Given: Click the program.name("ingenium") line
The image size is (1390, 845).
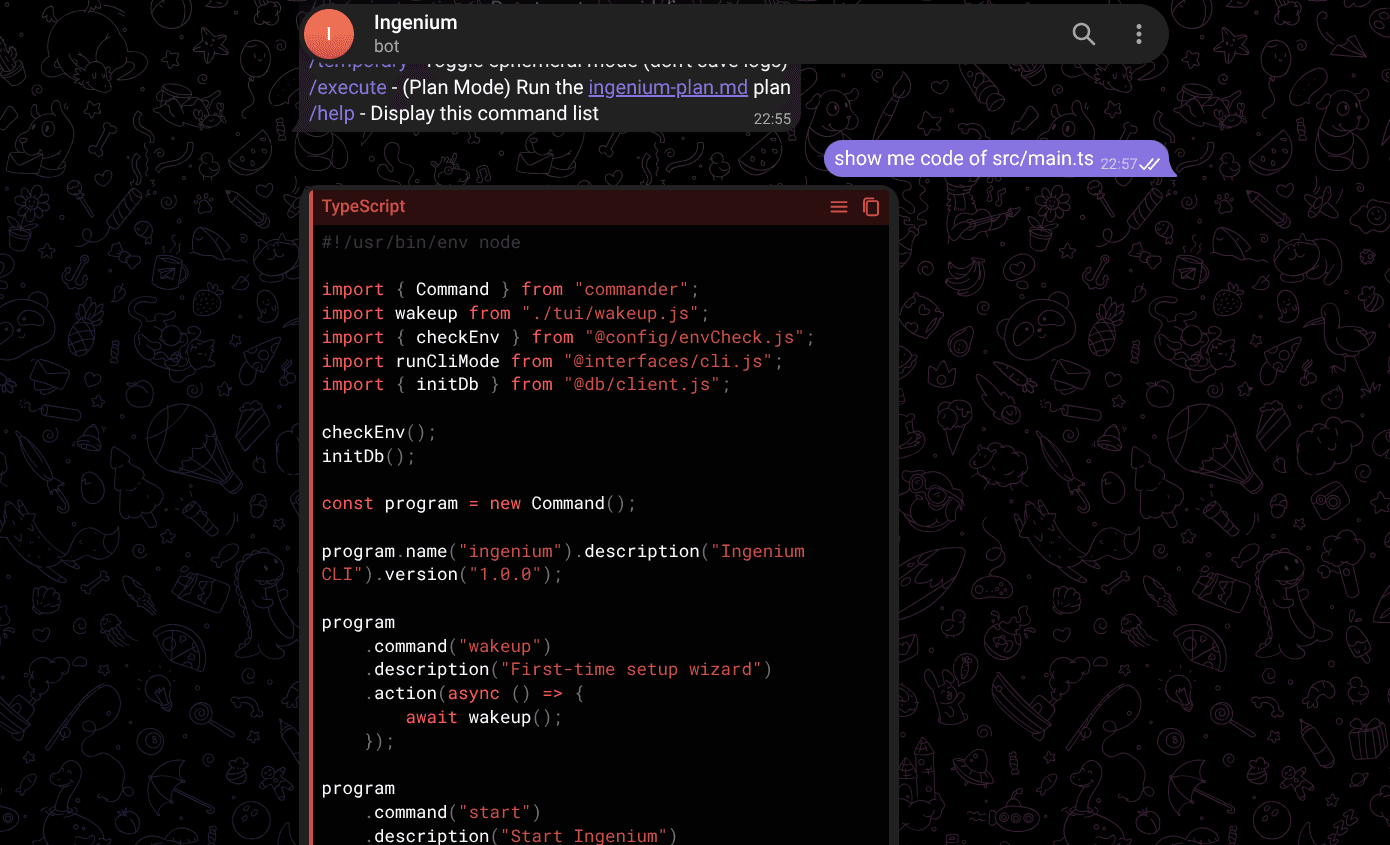Looking at the screenshot, I should (563, 551).
